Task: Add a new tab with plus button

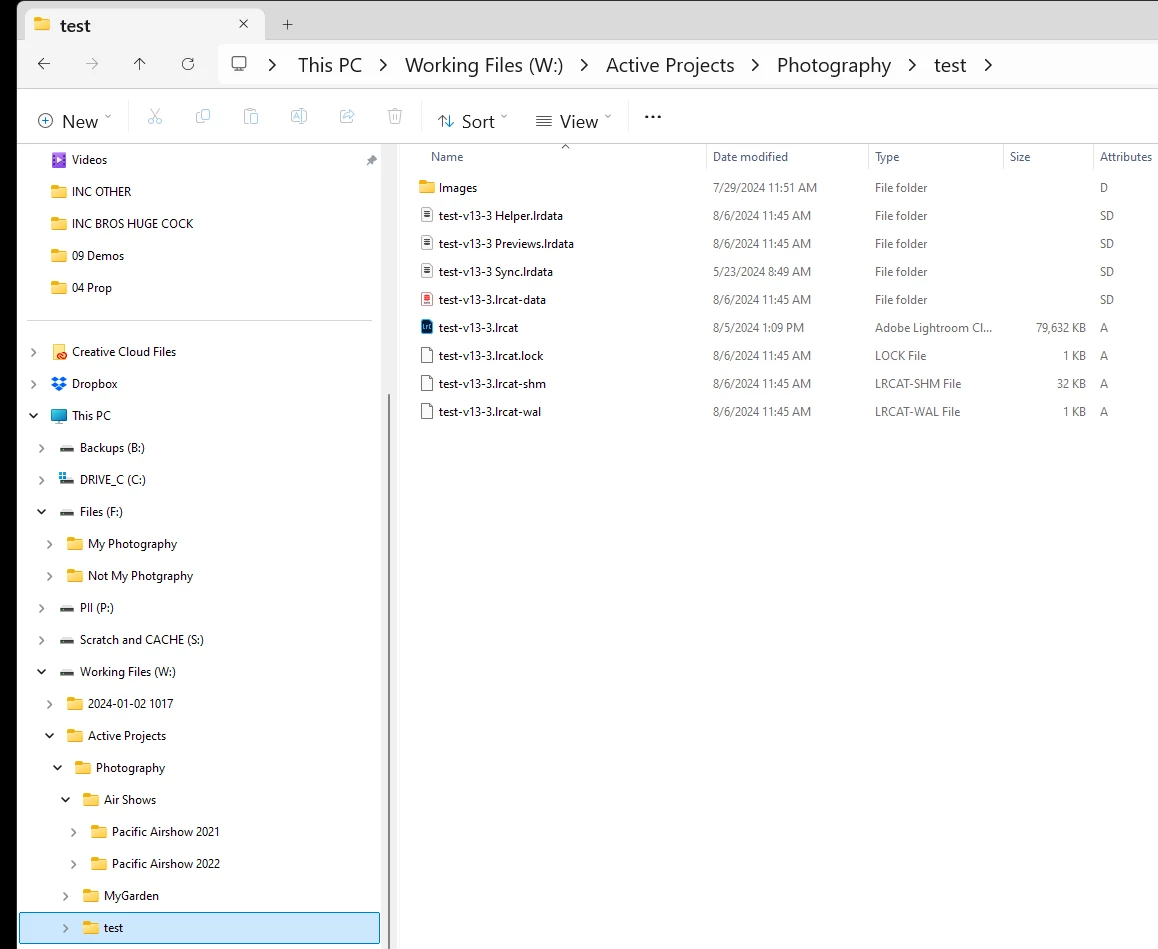Action: pos(288,24)
